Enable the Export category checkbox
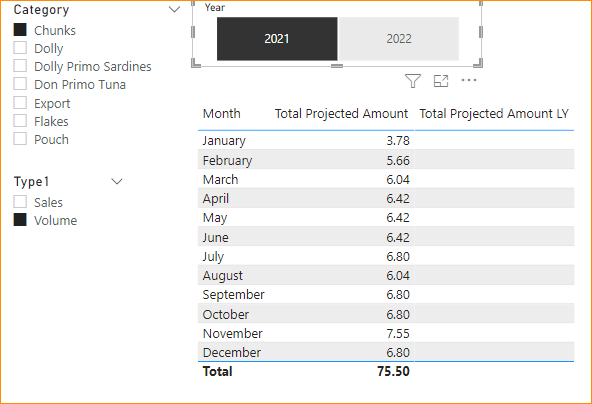Screen dimensions: 592x404 click(x=20, y=103)
